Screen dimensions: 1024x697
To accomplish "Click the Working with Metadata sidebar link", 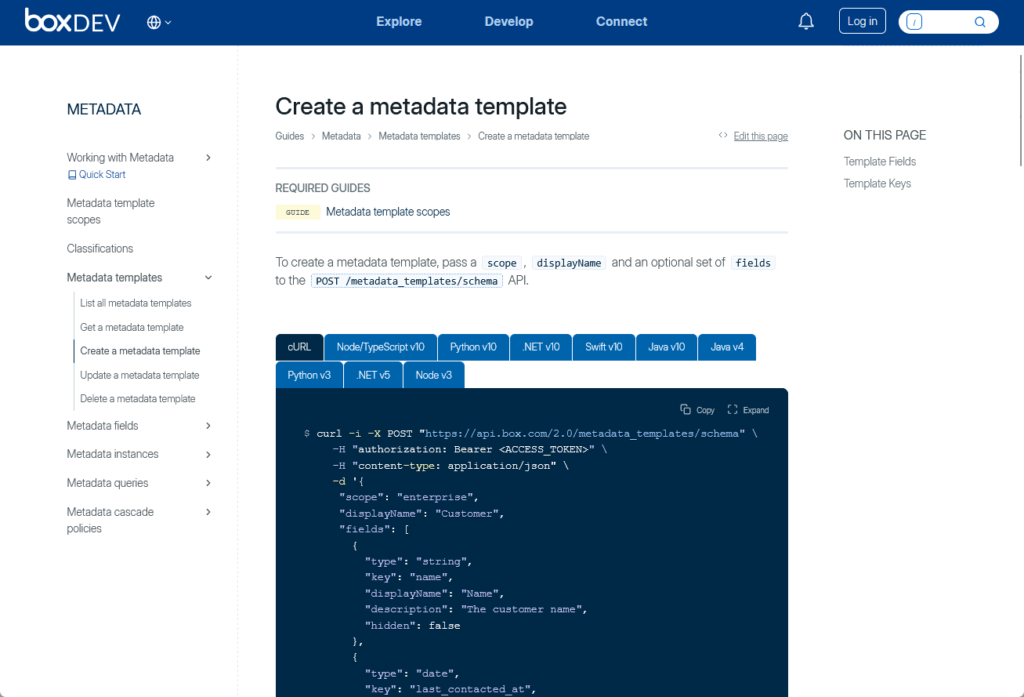I will (120, 157).
